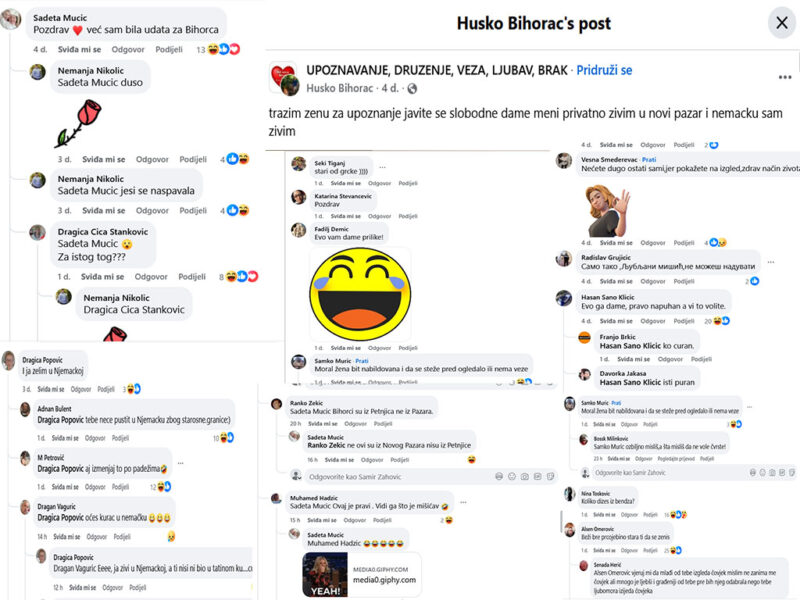
Task: Open options dots next to Muhamed Hadzic comment
Action: (463, 503)
